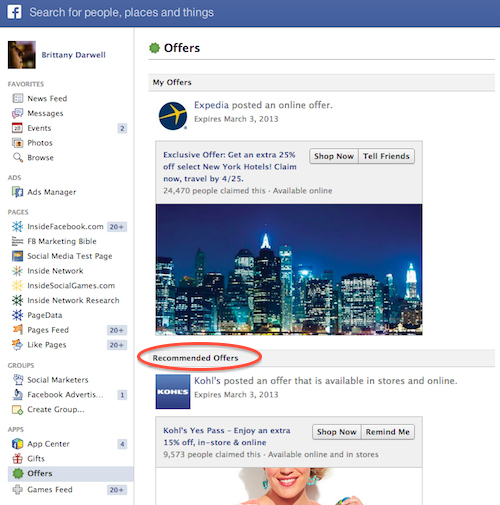The height and width of the screenshot is (505, 500).
Task: Open the Browse label in Favorites
Action: click(x=40, y=158)
